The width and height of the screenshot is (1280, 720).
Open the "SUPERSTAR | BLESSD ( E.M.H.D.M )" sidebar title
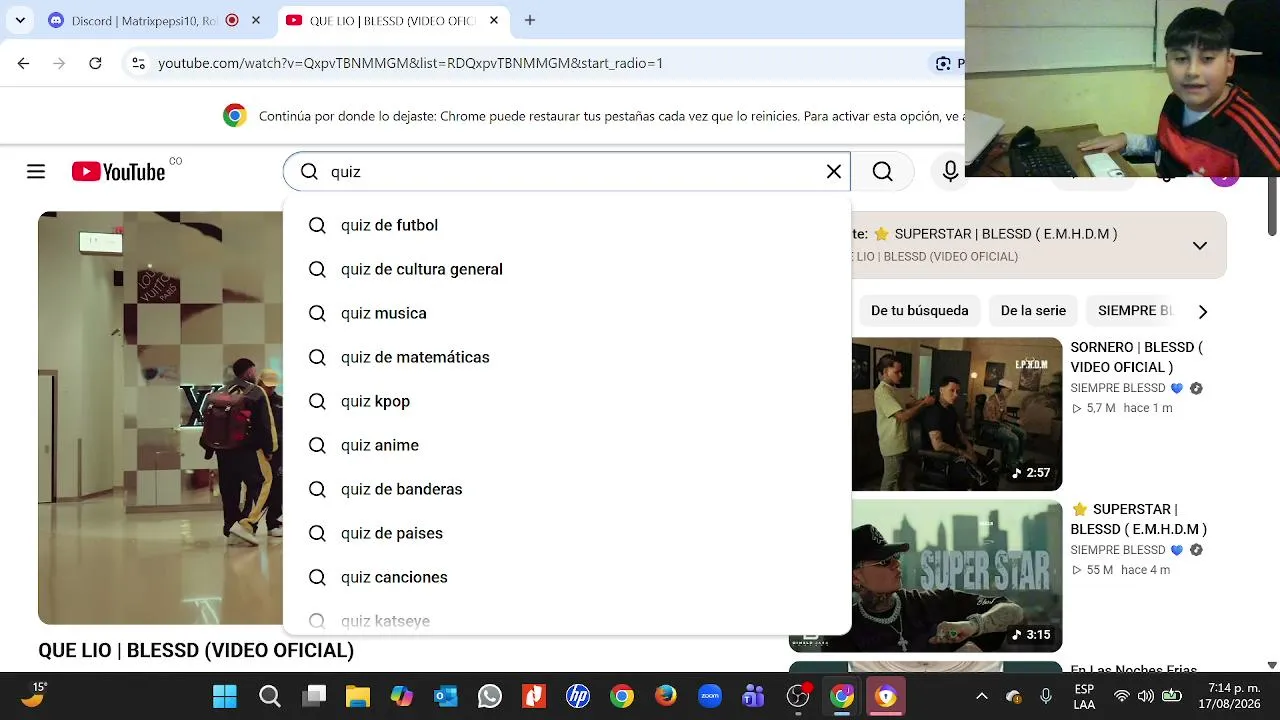click(1139, 519)
